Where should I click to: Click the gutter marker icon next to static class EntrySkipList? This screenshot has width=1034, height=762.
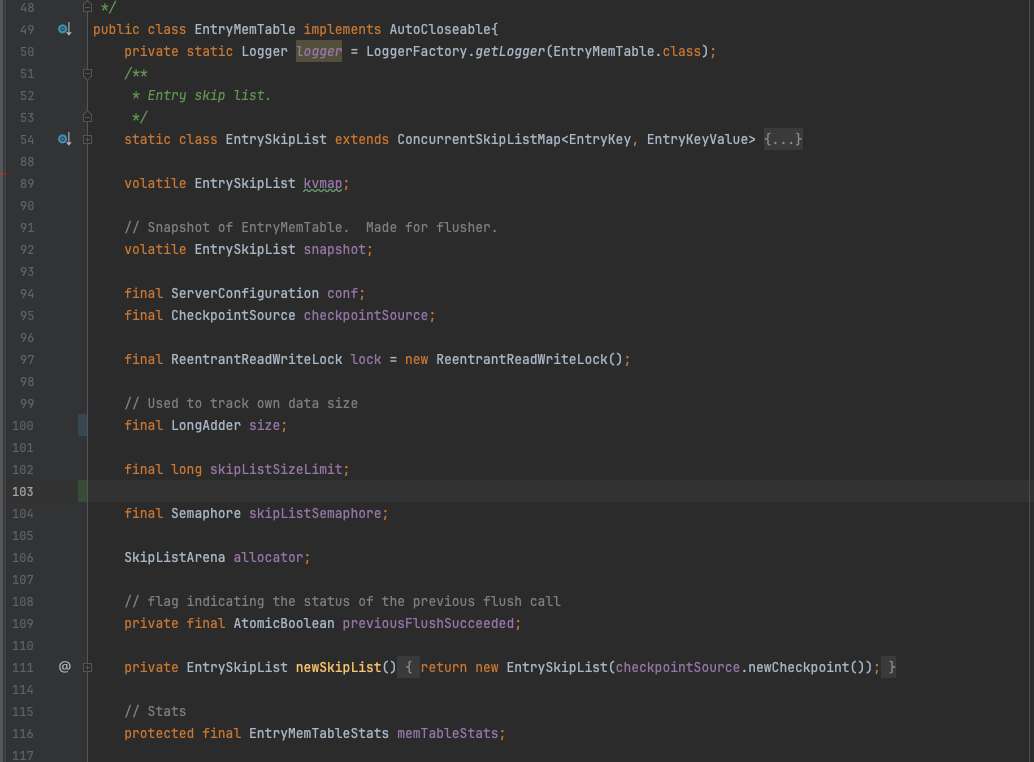click(64, 139)
